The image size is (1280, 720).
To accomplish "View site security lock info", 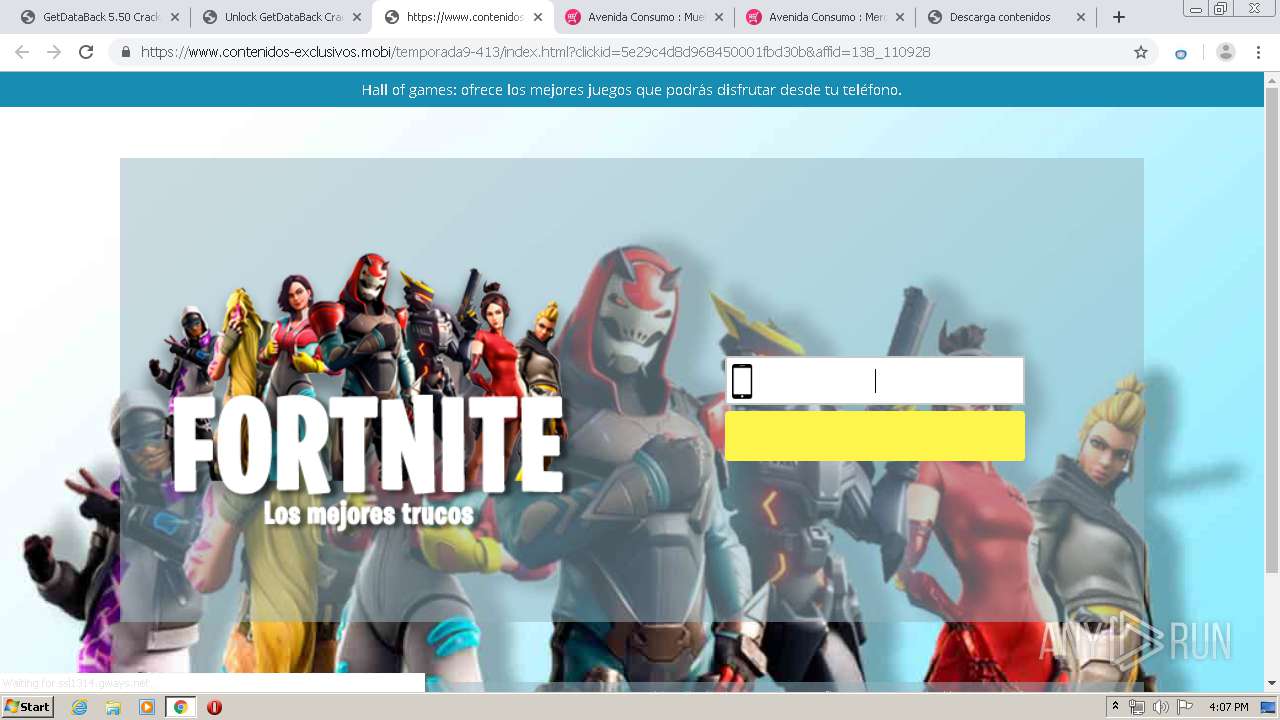I will [125, 52].
